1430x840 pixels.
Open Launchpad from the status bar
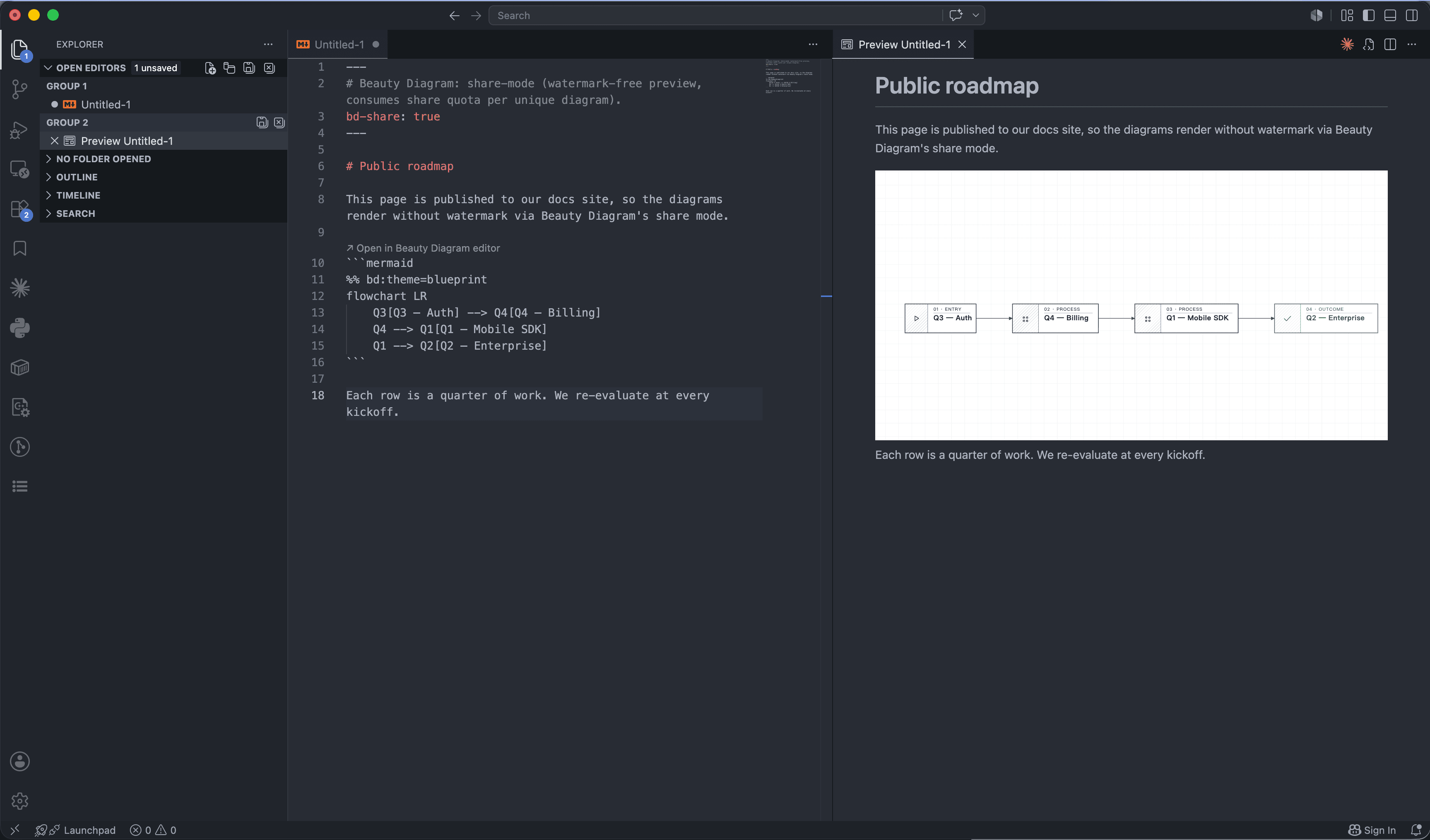(x=75, y=830)
